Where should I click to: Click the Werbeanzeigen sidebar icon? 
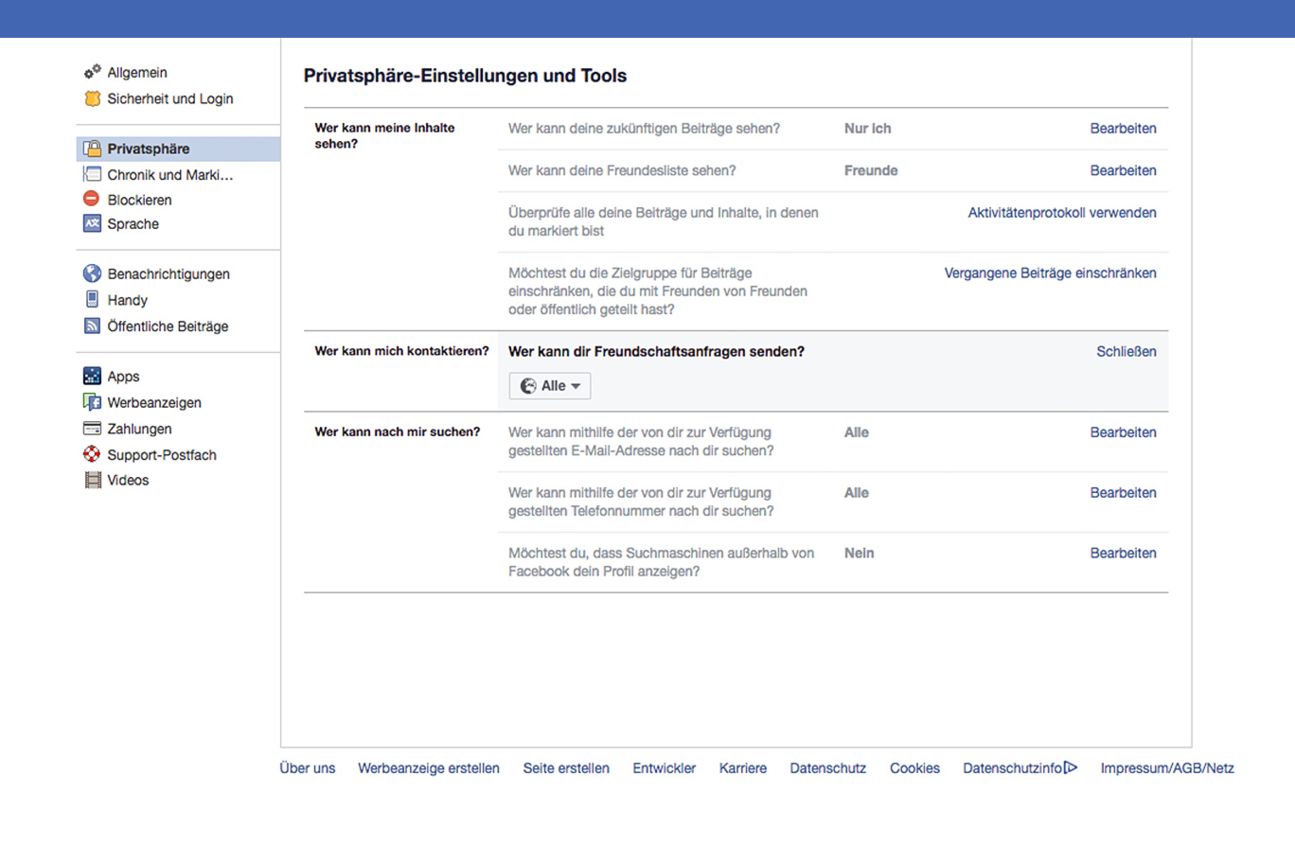(92, 403)
